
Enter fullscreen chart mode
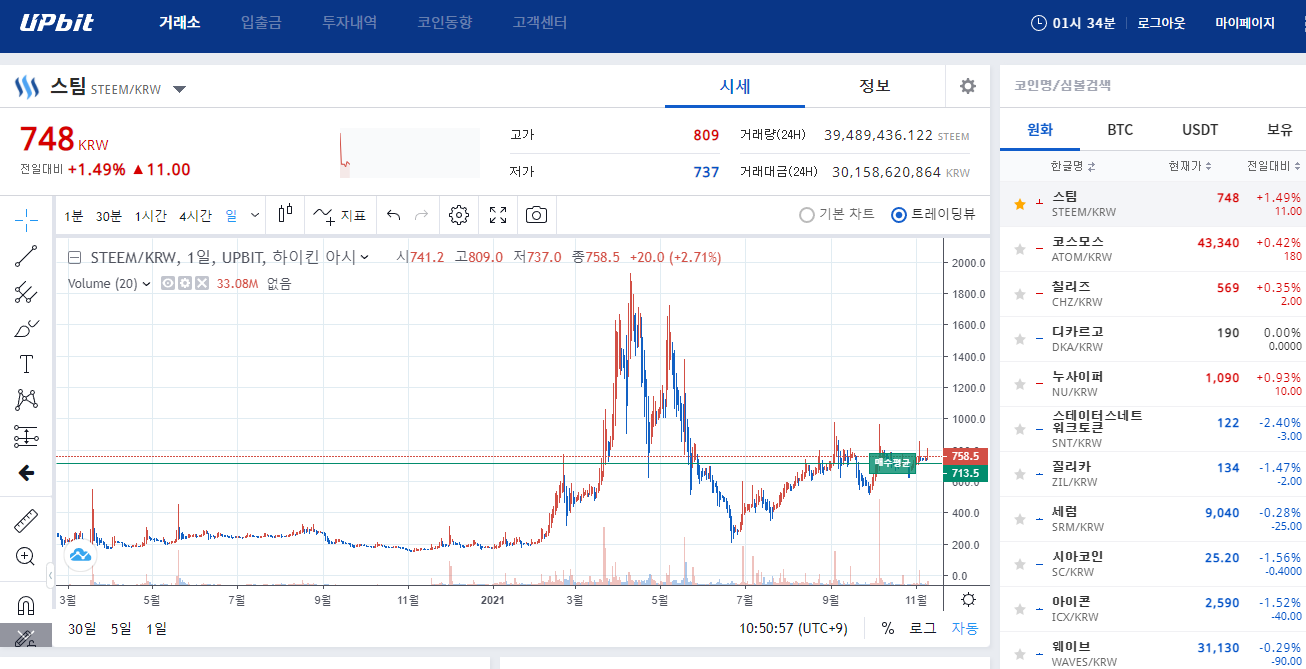(498, 215)
